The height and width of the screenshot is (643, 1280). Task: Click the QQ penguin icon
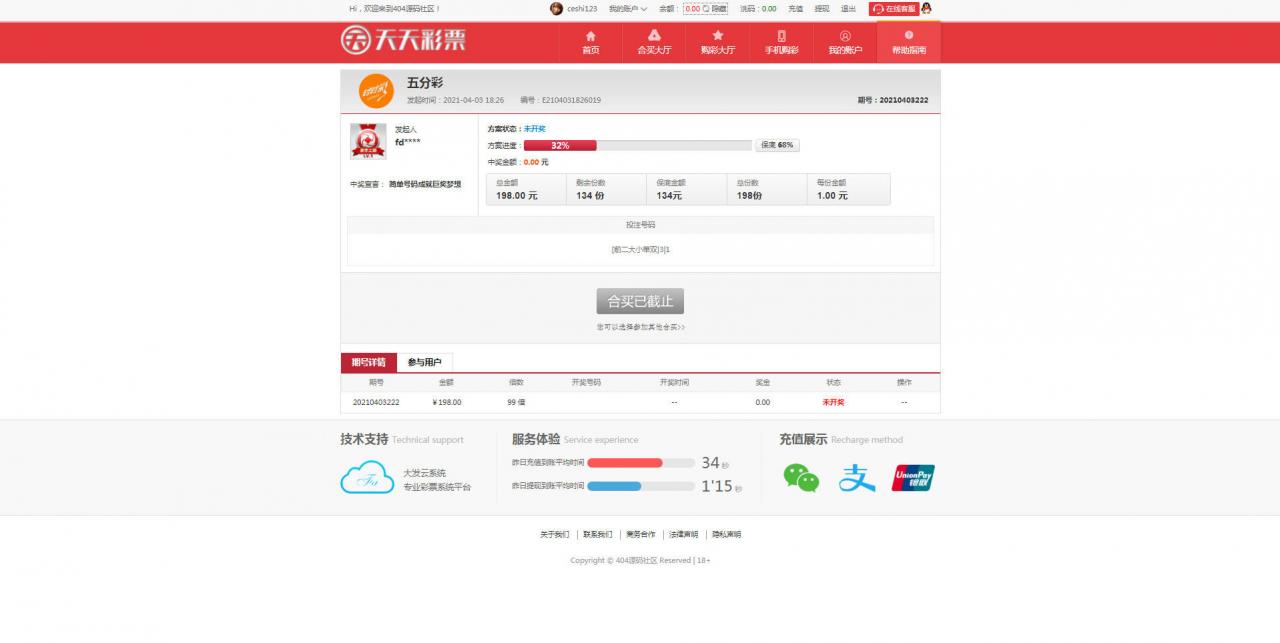(x=926, y=8)
